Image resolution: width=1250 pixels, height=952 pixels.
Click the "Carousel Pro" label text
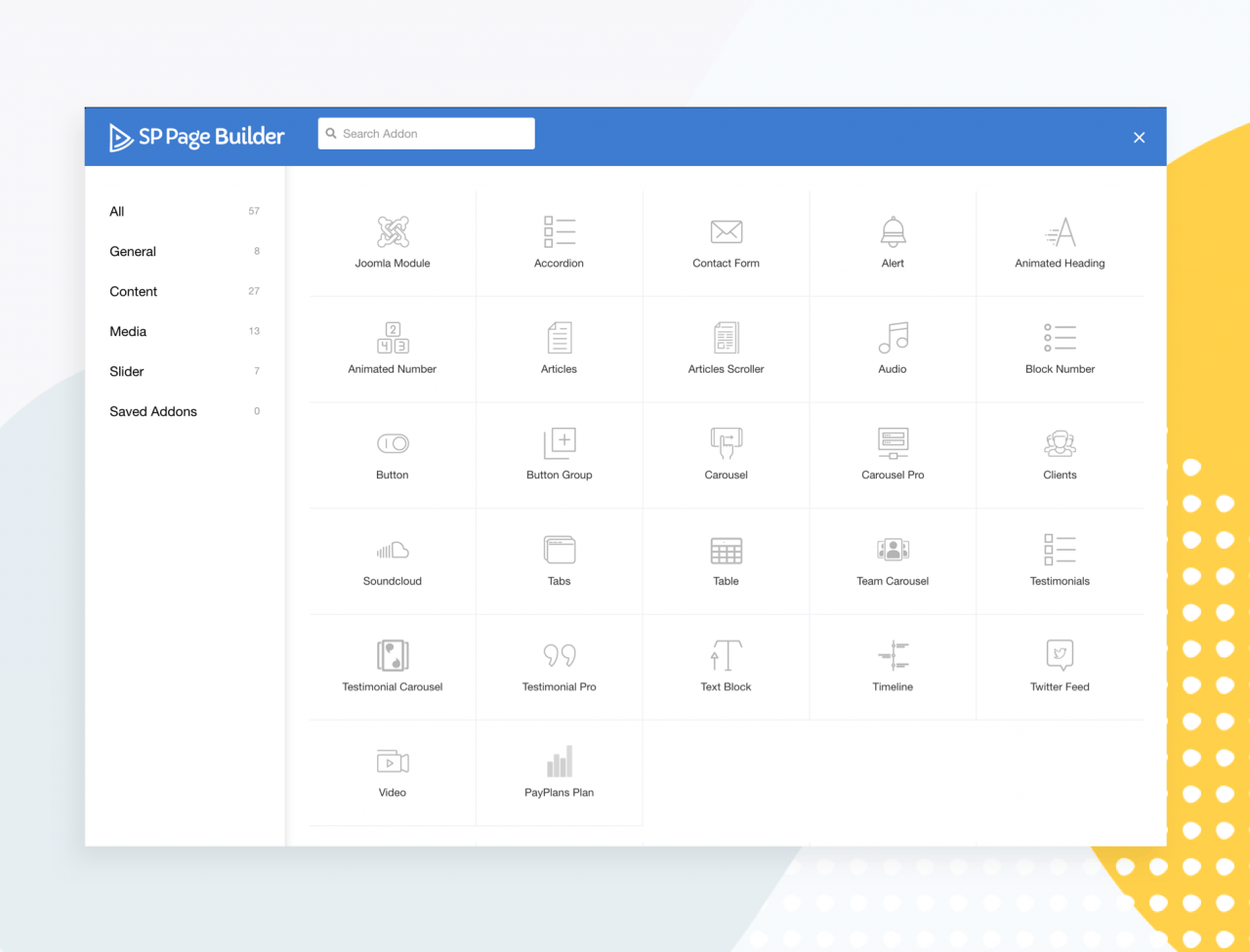(x=894, y=476)
